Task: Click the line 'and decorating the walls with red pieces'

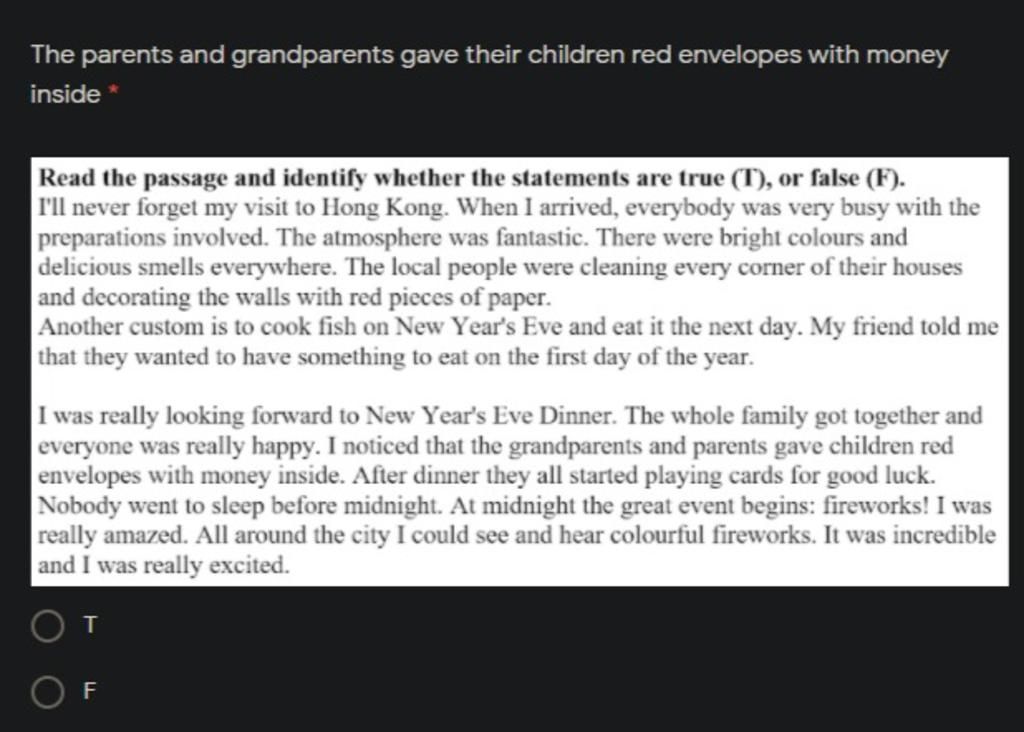Action: [x=295, y=297]
